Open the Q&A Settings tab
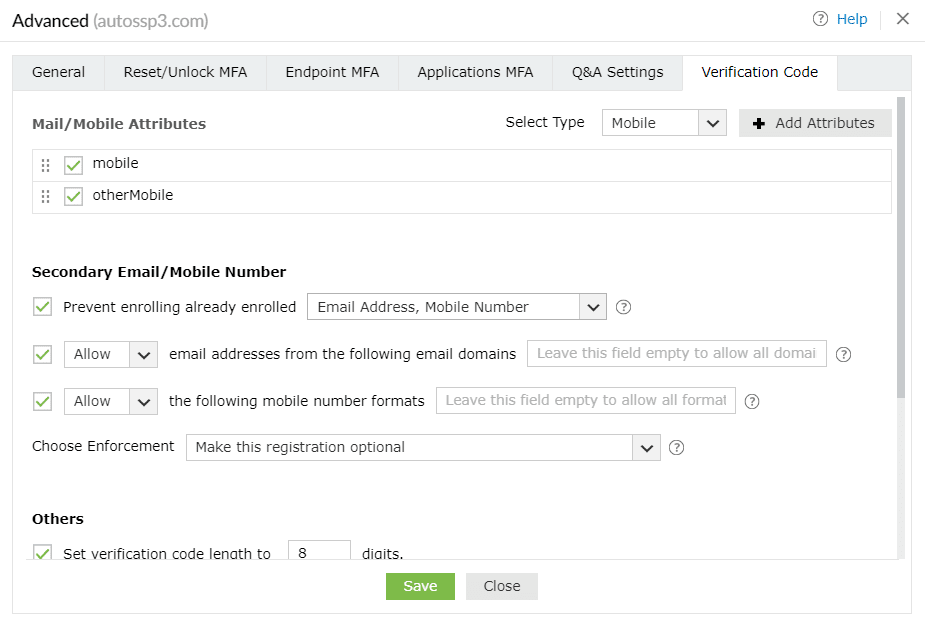The width and height of the screenshot is (925, 624). point(617,72)
